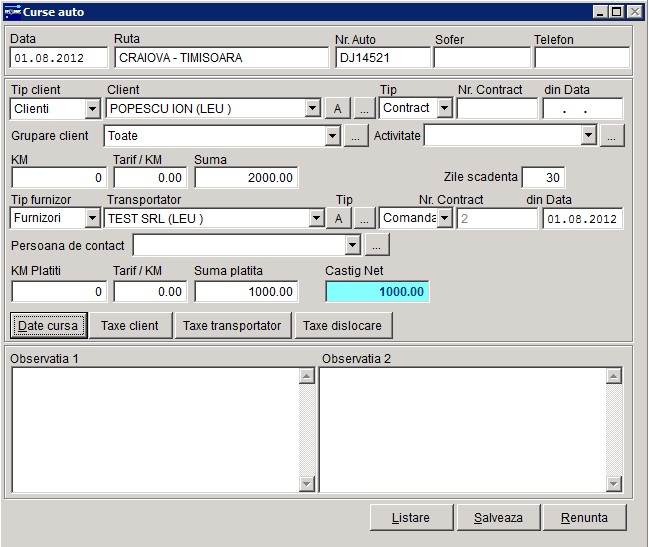Click the Suma field showing 2000.00
The image size is (649, 547).
point(246,178)
